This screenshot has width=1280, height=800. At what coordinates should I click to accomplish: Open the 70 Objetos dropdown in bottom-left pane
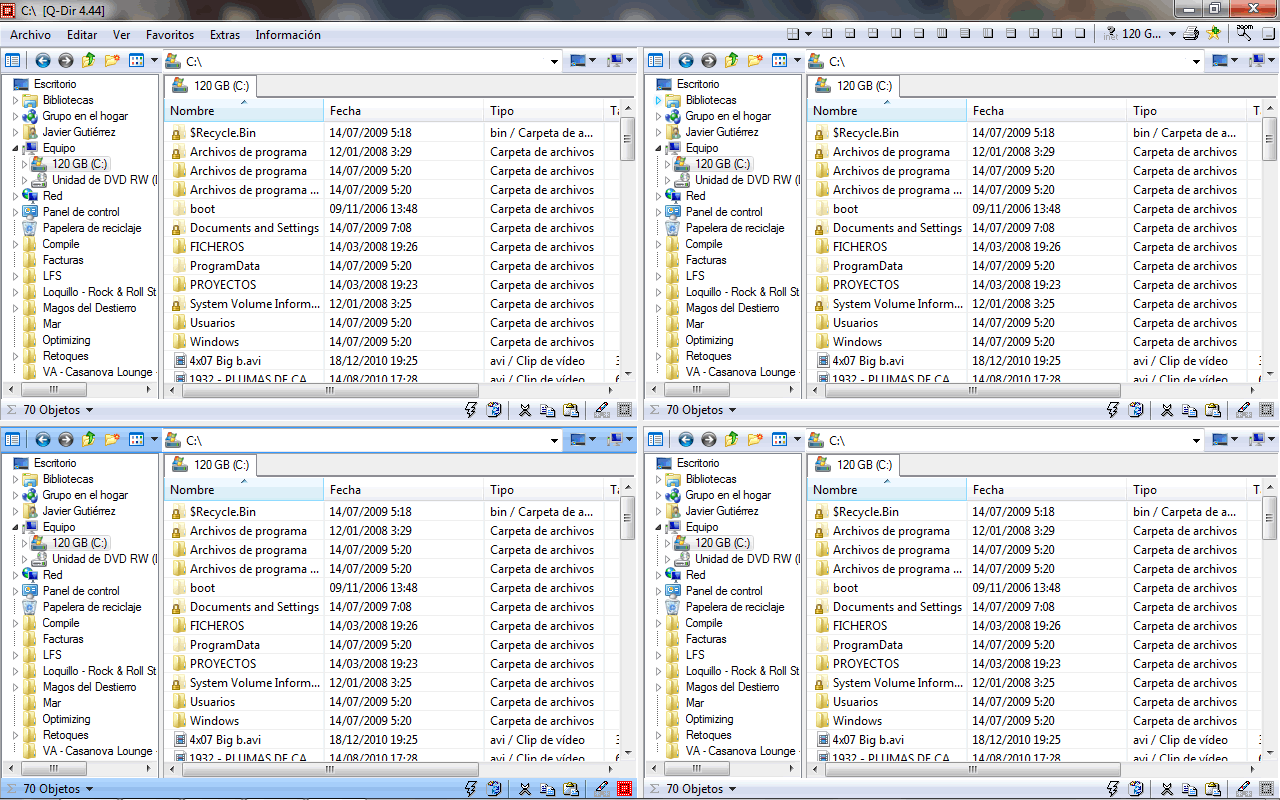point(89,789)
